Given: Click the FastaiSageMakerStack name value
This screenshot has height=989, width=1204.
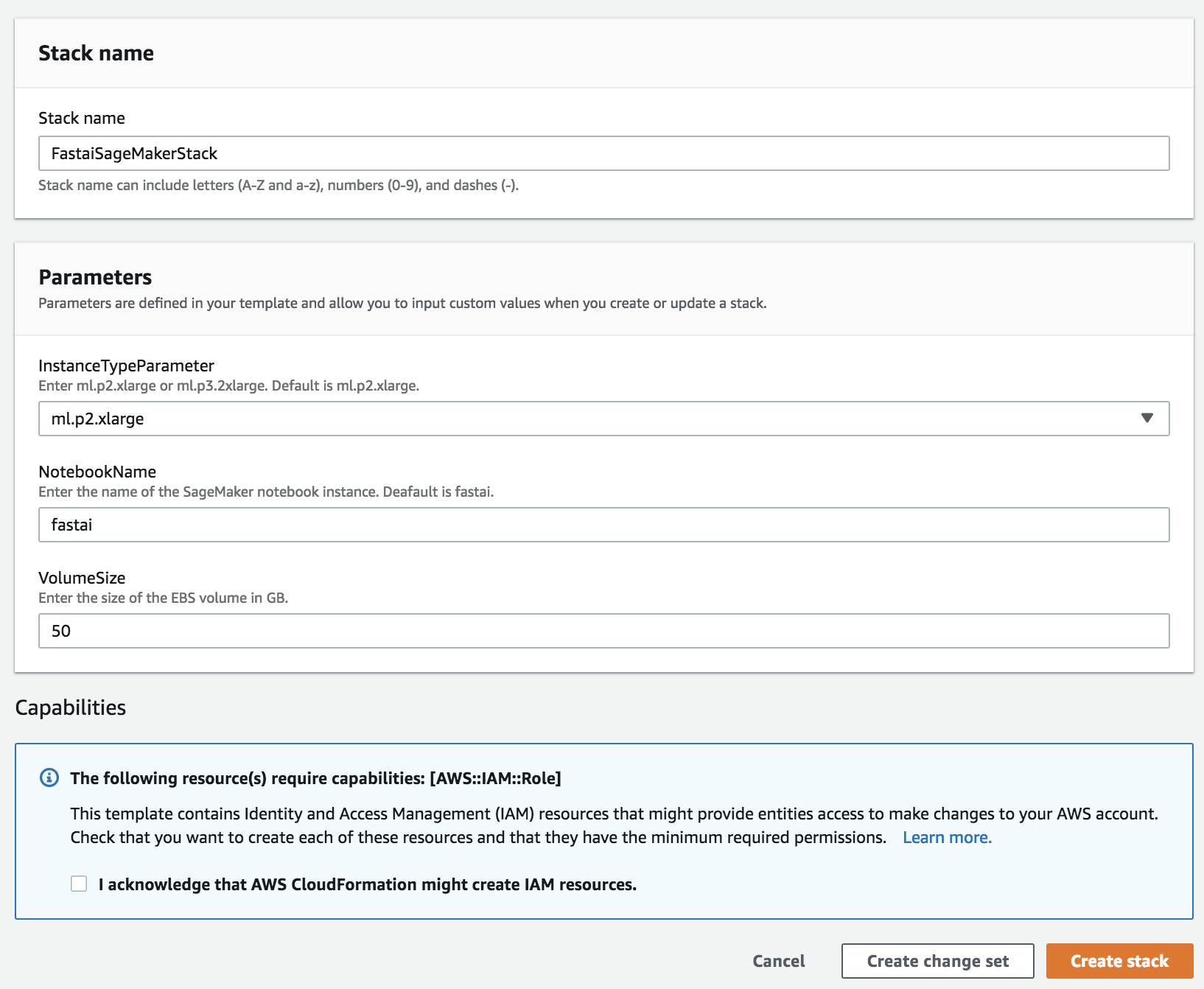Looking at the screenshot, I should 133,153.
